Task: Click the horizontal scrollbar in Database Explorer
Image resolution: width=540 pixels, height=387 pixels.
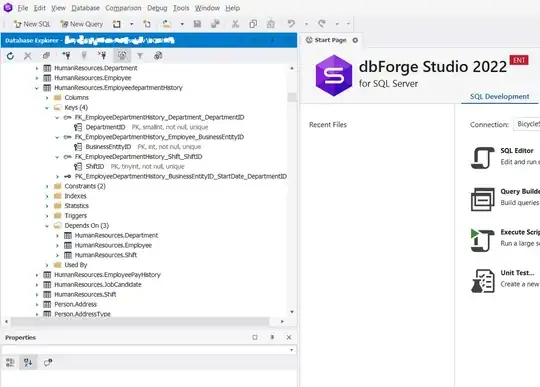Action: pos(140,321)
